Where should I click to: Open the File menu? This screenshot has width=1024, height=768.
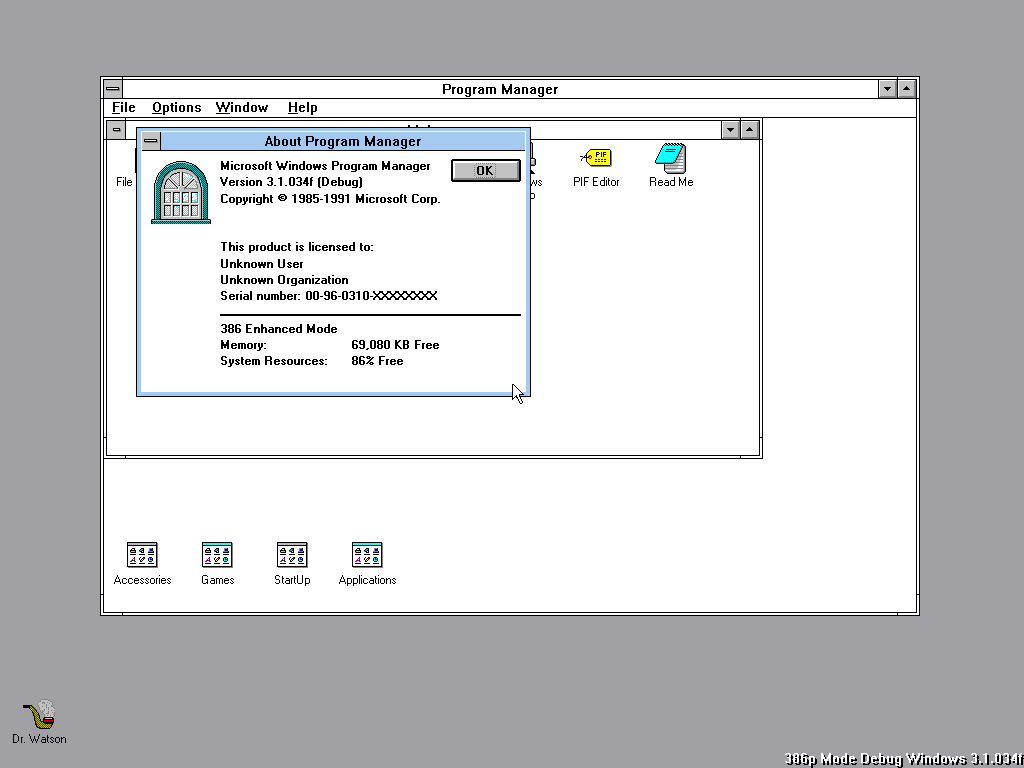[124, 108]
